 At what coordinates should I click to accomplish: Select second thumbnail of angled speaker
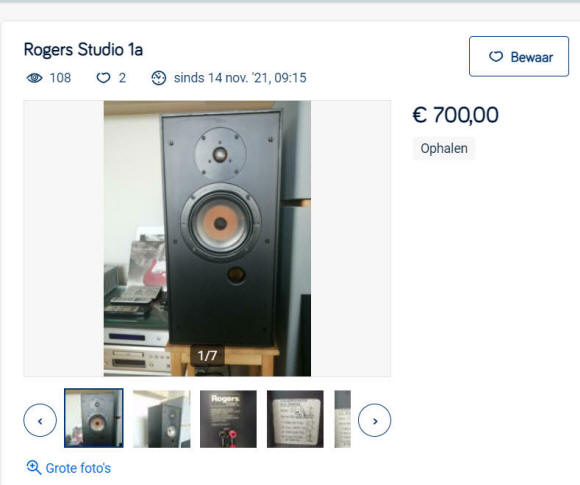162,419
